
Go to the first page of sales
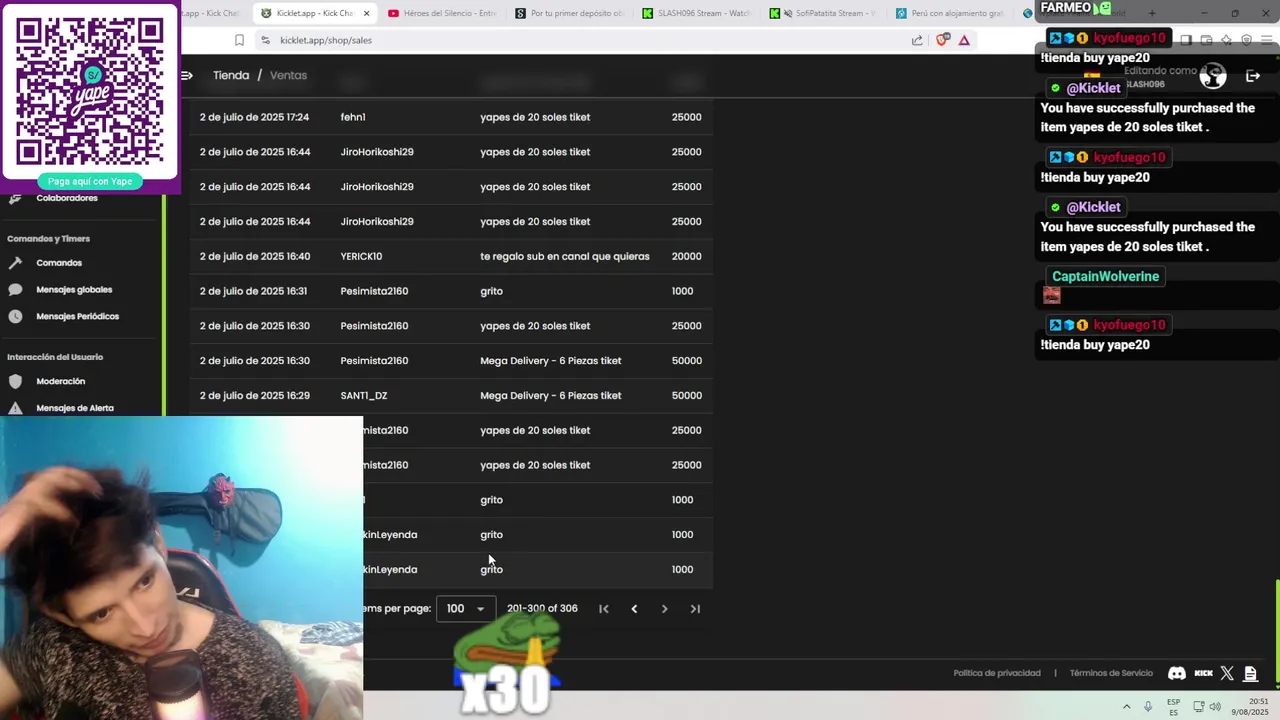coord(604,608)
